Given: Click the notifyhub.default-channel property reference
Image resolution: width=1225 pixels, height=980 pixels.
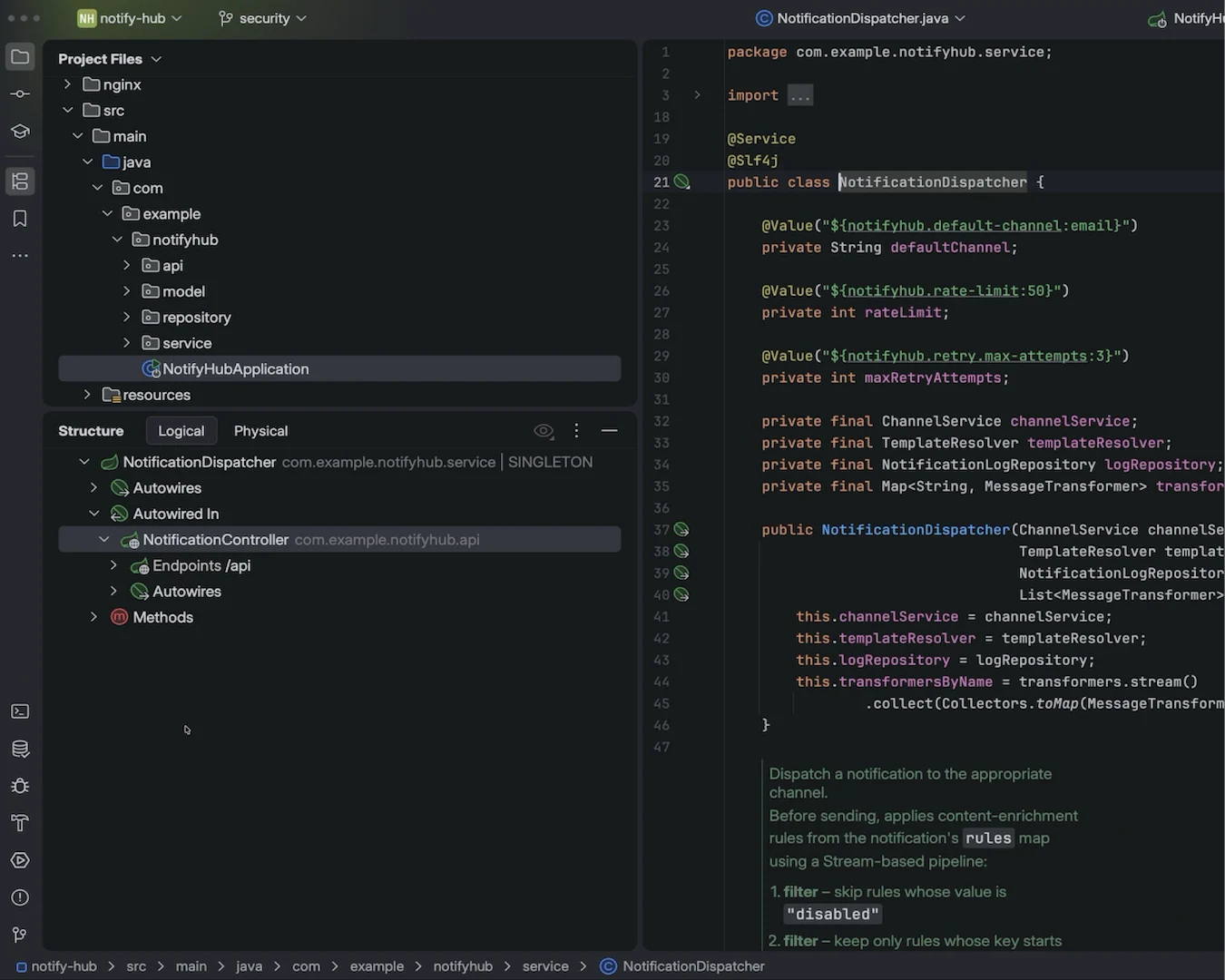Looking at the screenshot, I should tap(954, 226).
